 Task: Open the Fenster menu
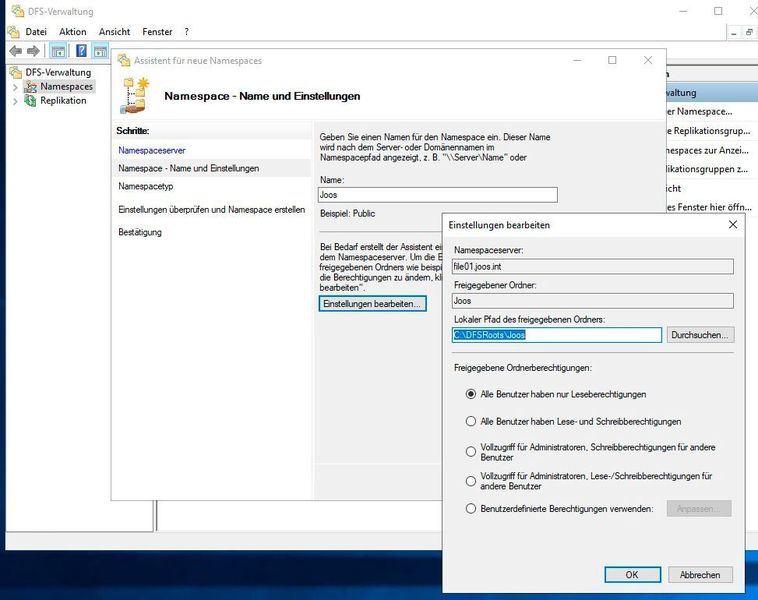[x=157, y=32]
